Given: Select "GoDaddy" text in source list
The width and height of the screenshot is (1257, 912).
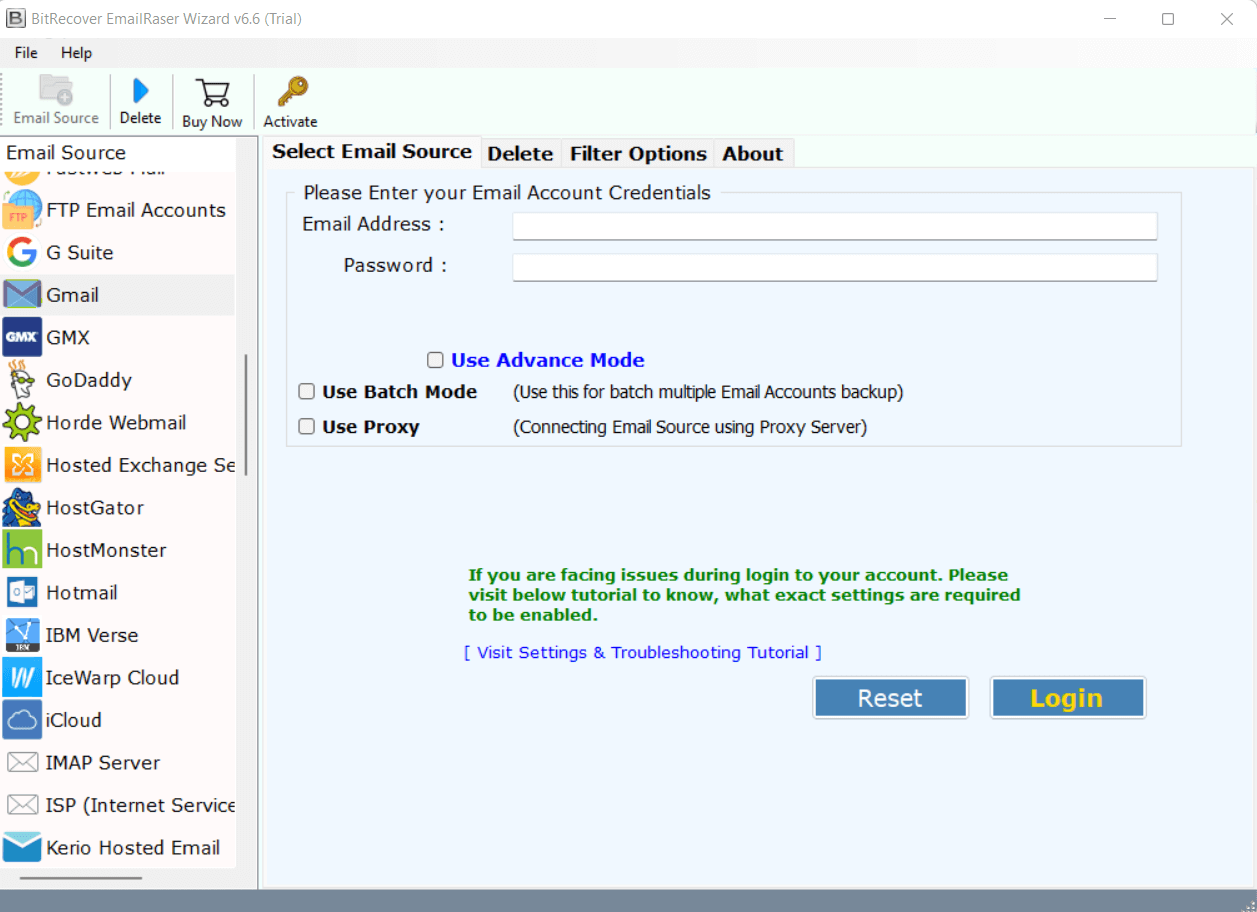Looking at the screenshot, I should (x=89, y=380).
